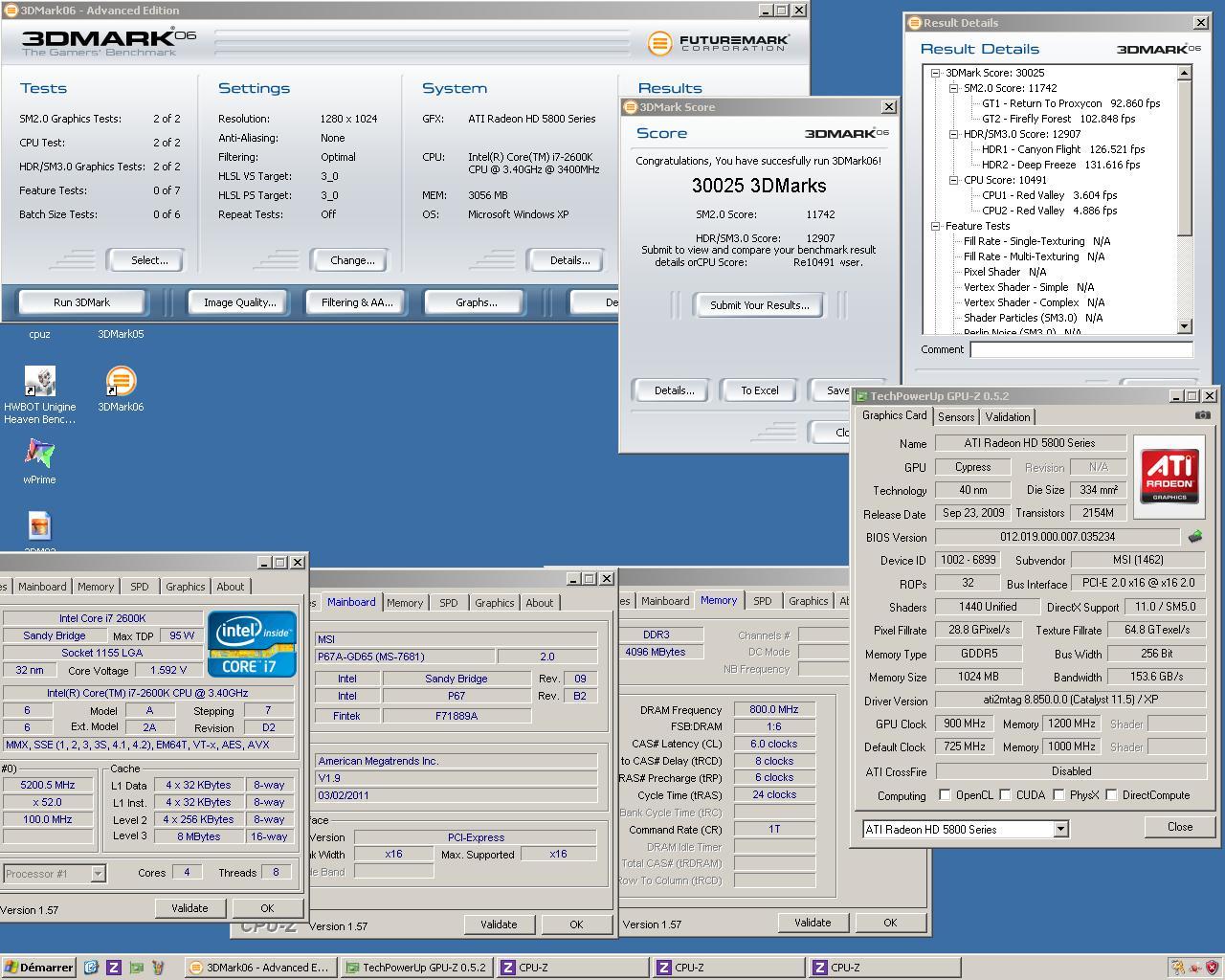
Task: Open the Internet Explorer quick launch icon
Action: (x=91, y=968)
